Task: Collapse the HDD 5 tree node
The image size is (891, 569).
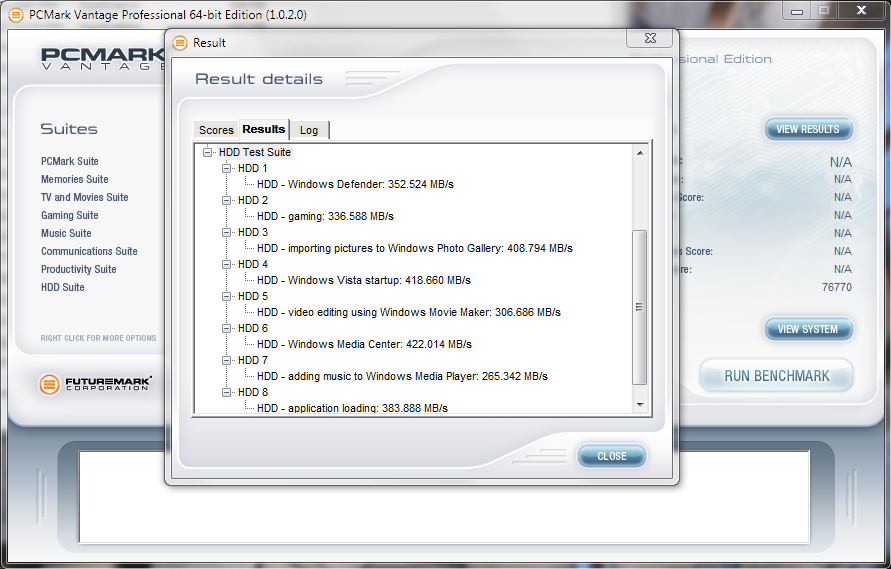Action: (227, 296)
